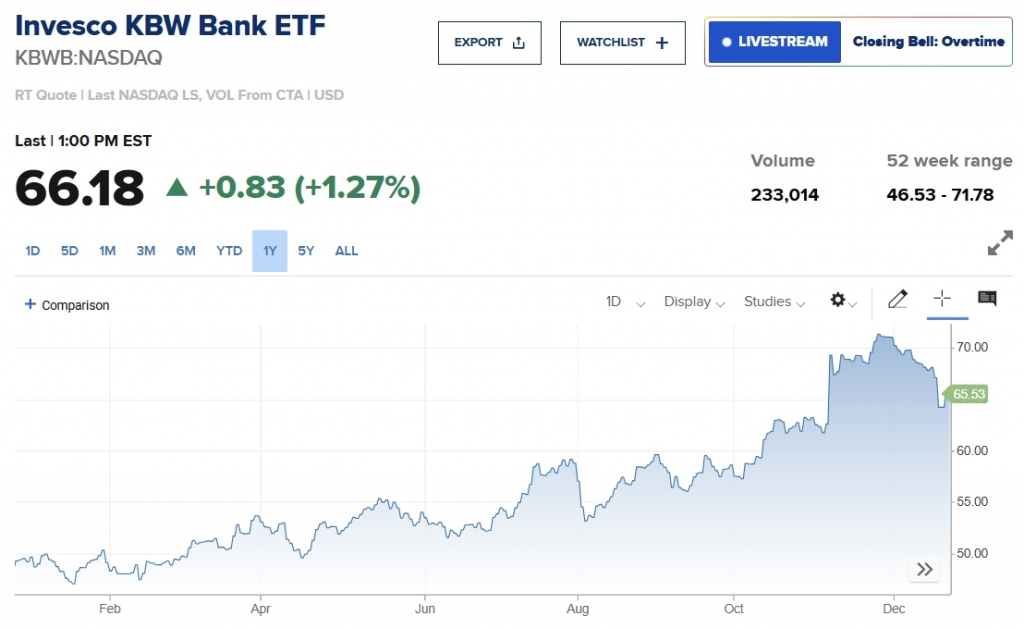
Task: Switch to the 5D range tab
Action: tap(69, 251)
